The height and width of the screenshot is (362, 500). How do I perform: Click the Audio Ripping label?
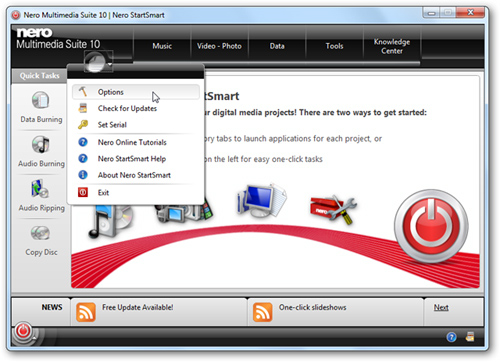(41, 208)
